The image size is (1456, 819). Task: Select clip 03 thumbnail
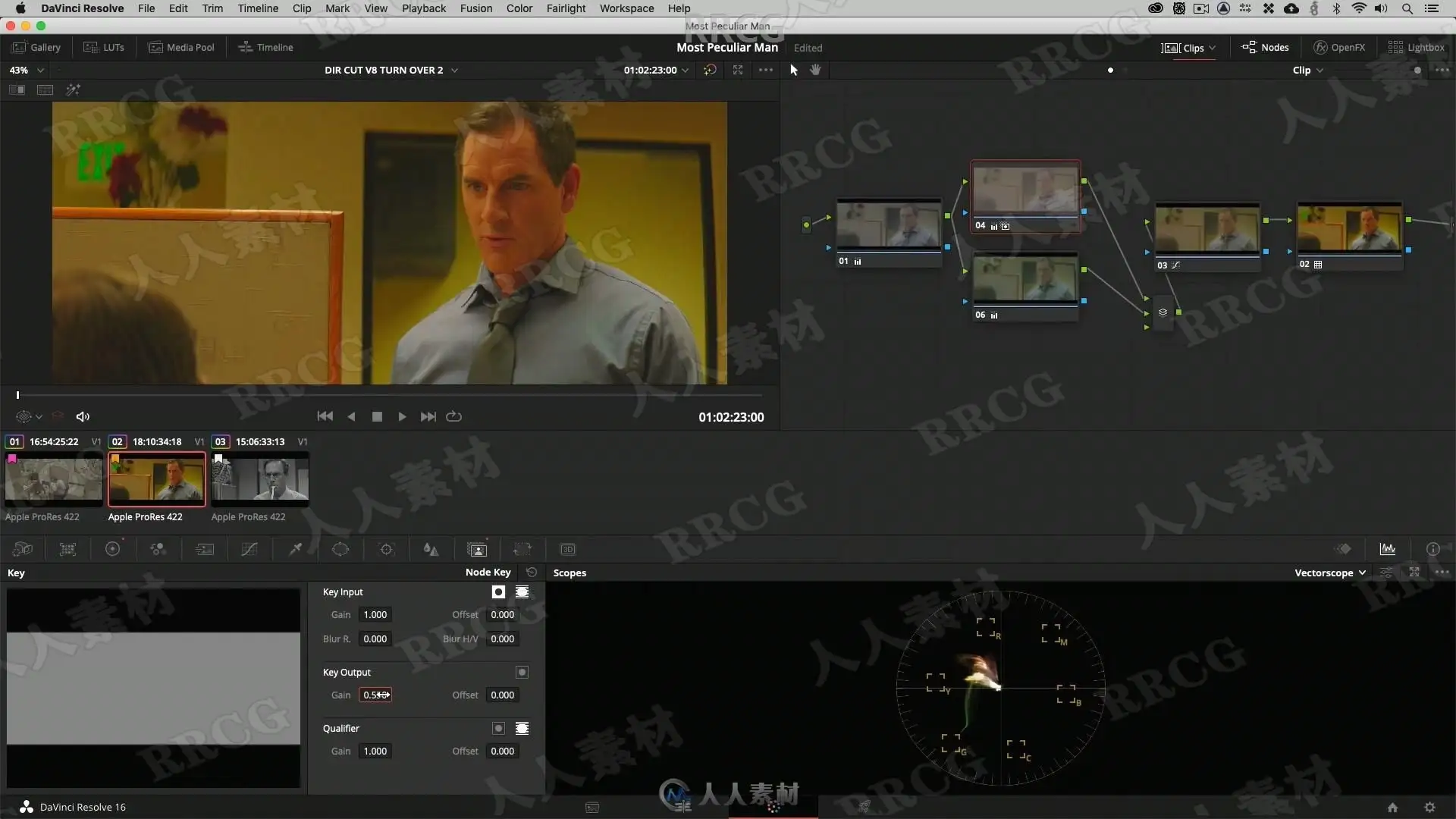coord(260,479)
